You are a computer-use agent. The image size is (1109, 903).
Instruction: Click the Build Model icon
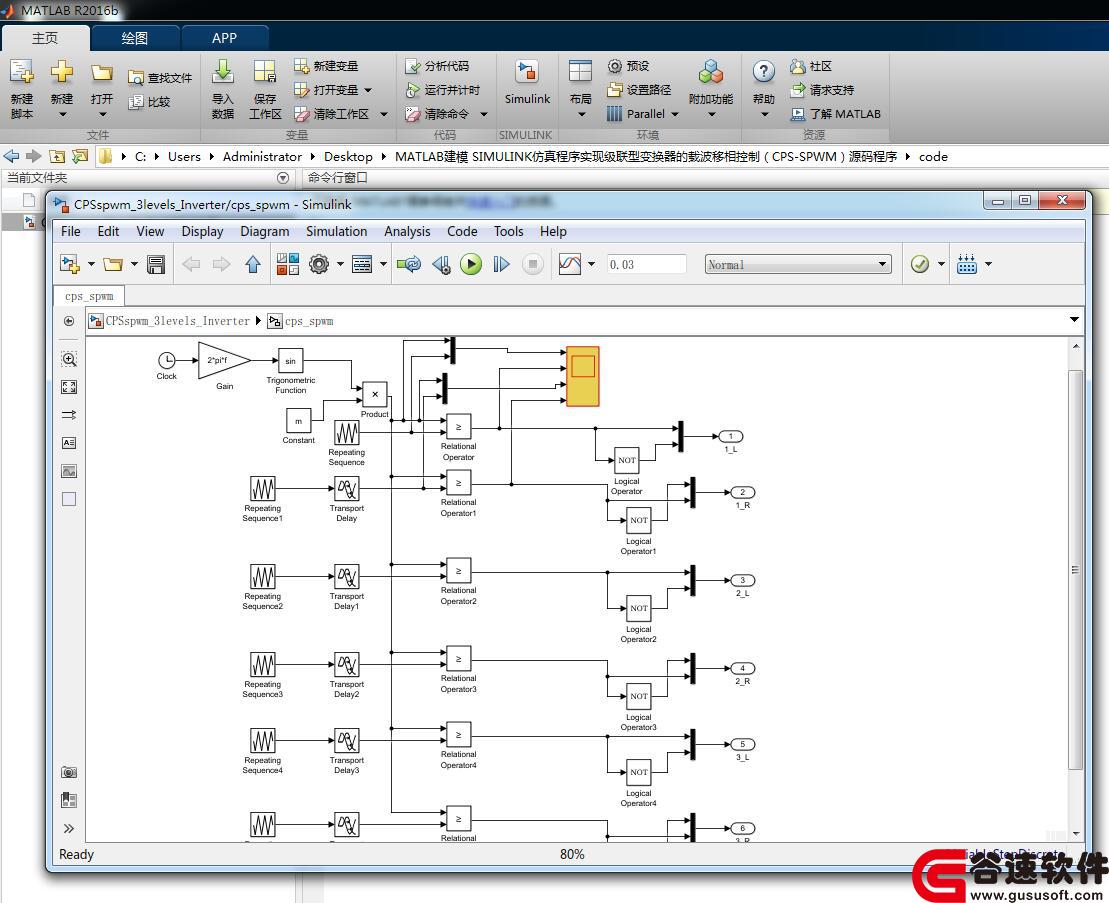(966, 264)
